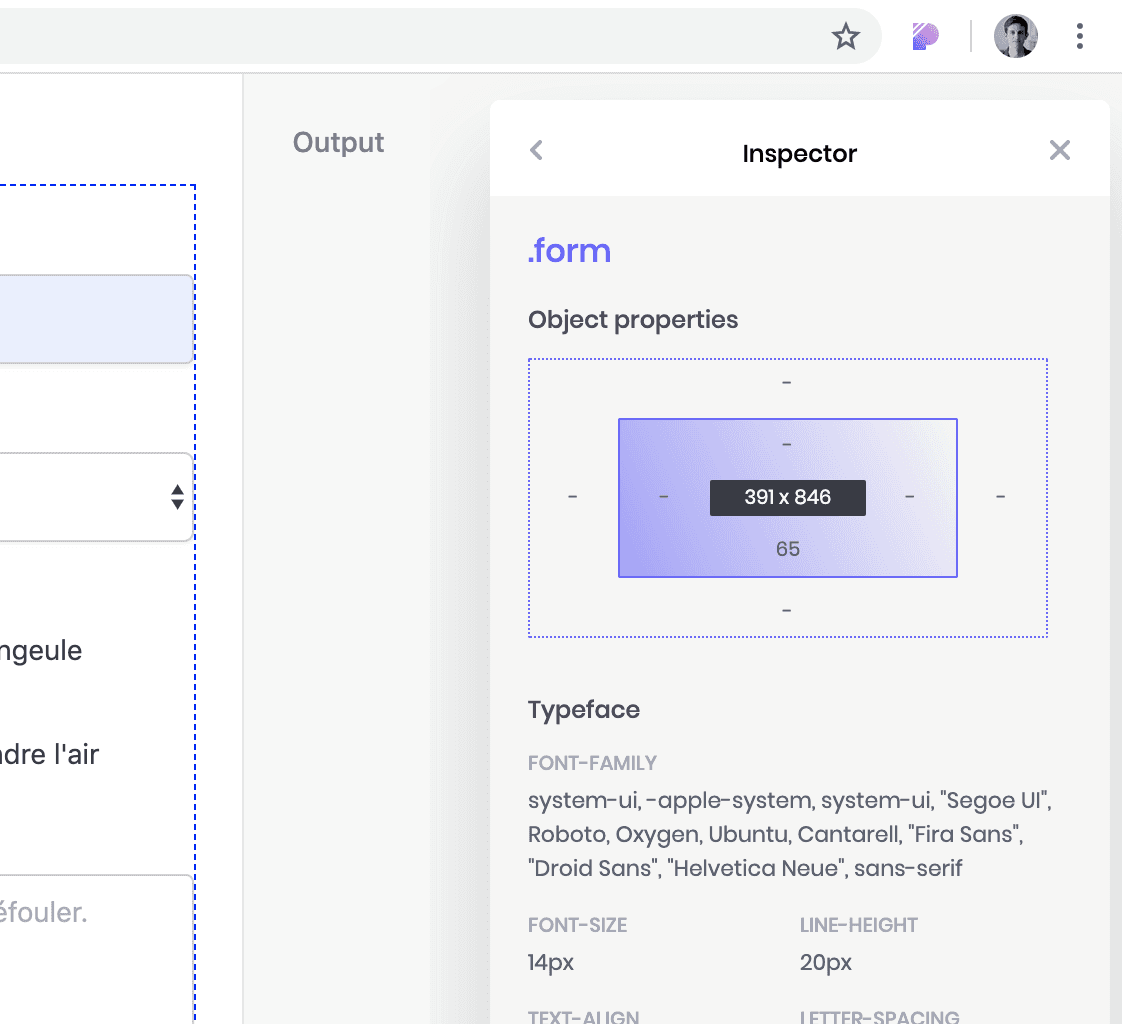Click the 65 padding-bottom value
Image resolution: width=1122 pixels, height=1024 pixels.
[x=787, y=549]
